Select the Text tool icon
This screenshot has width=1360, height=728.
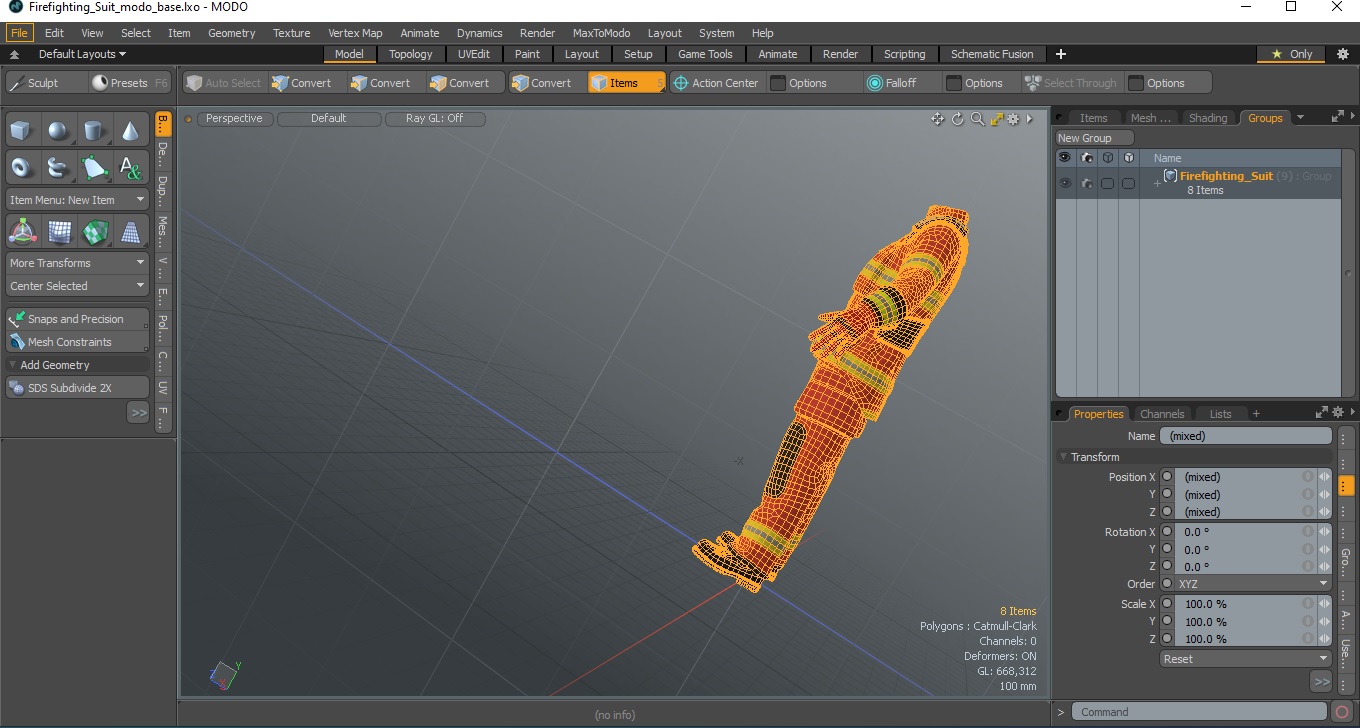[x=131, y=167]
